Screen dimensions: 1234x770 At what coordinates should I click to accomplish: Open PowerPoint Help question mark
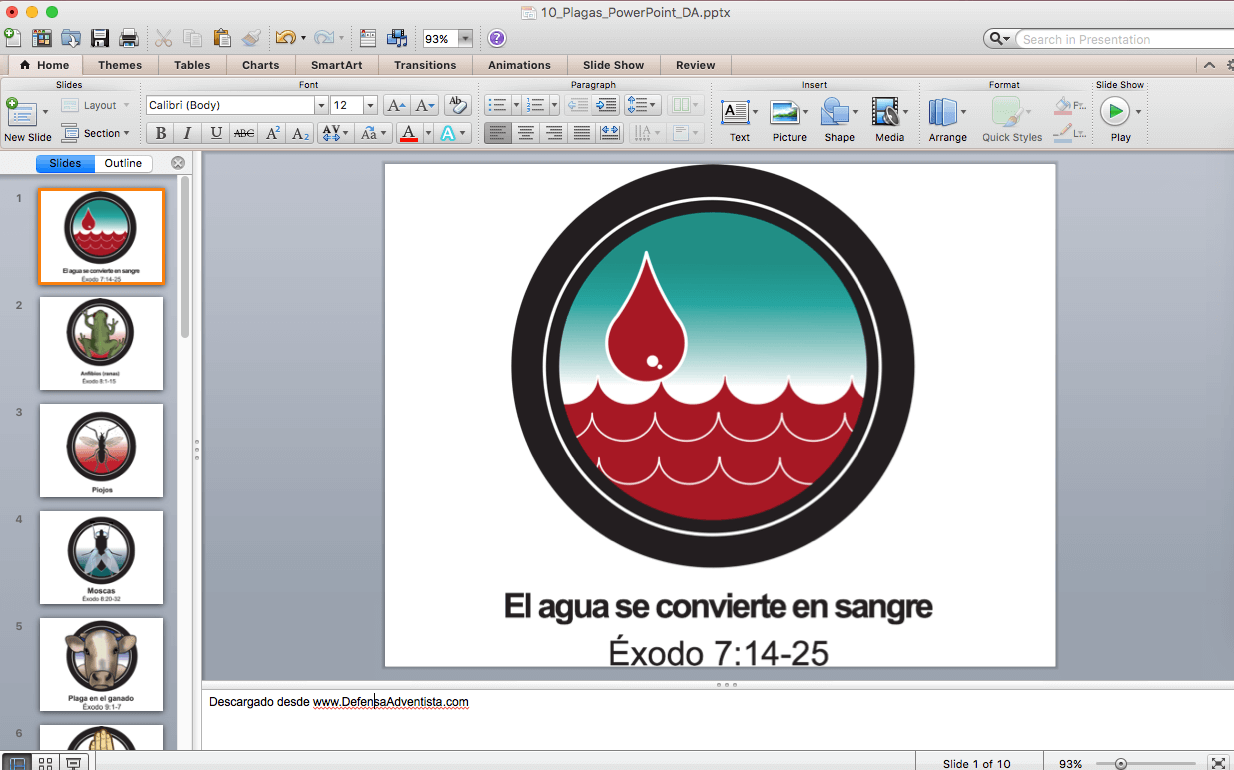tap(497, 38)
